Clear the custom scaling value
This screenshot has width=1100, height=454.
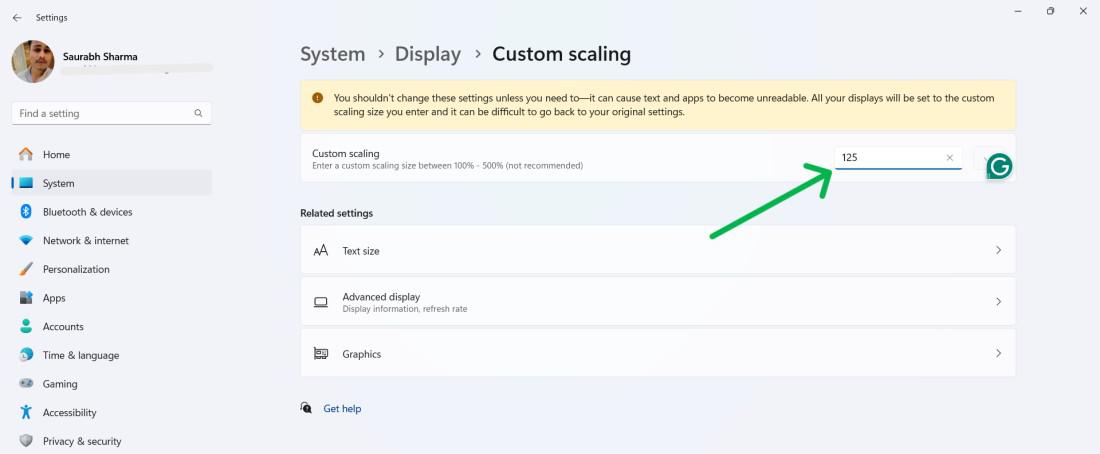coord(949,158)
